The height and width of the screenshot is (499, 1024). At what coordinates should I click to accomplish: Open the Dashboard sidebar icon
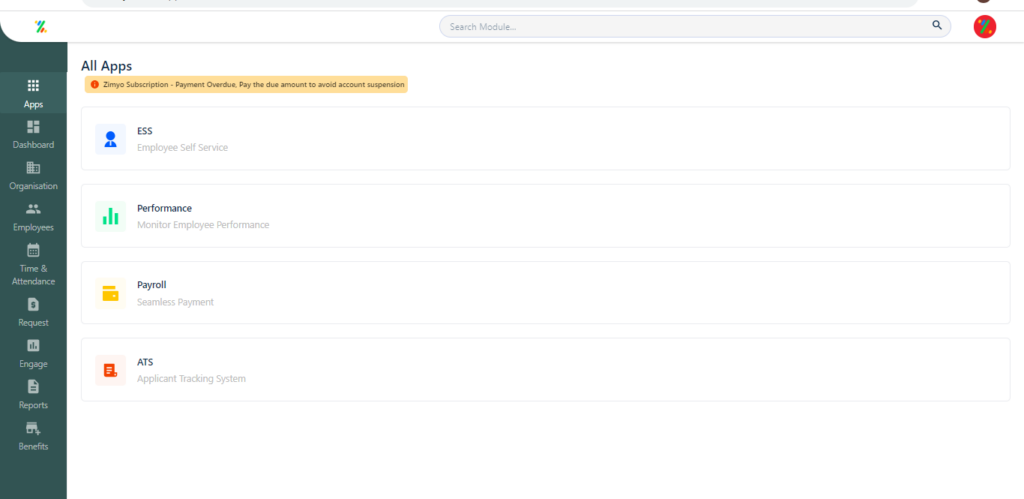(33, 126)
